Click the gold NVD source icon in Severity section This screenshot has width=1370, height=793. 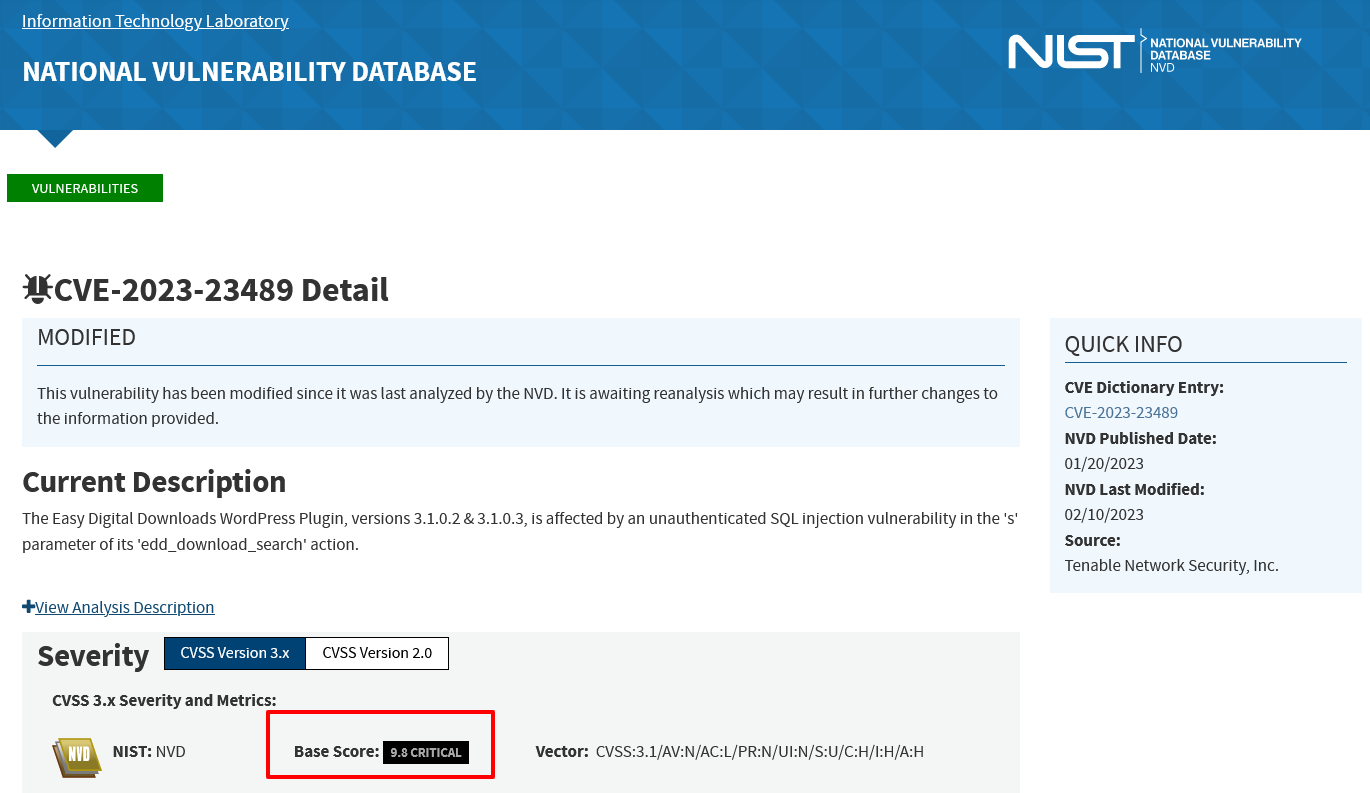click(75, 757)
